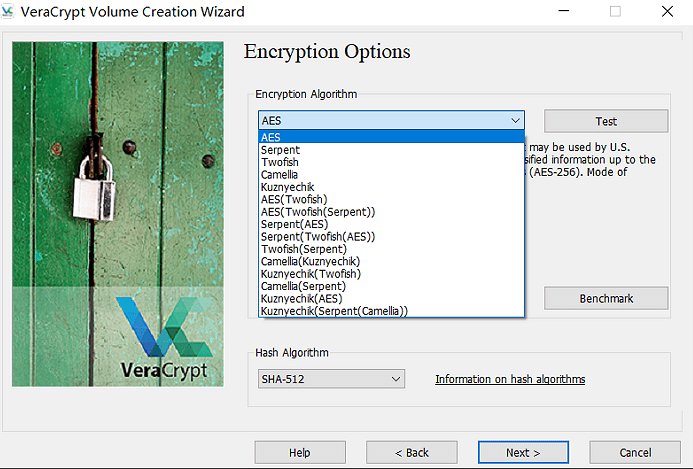Select Camellia(Serpent) entry
The image size is (693, 469).
(x=391, y=286)
